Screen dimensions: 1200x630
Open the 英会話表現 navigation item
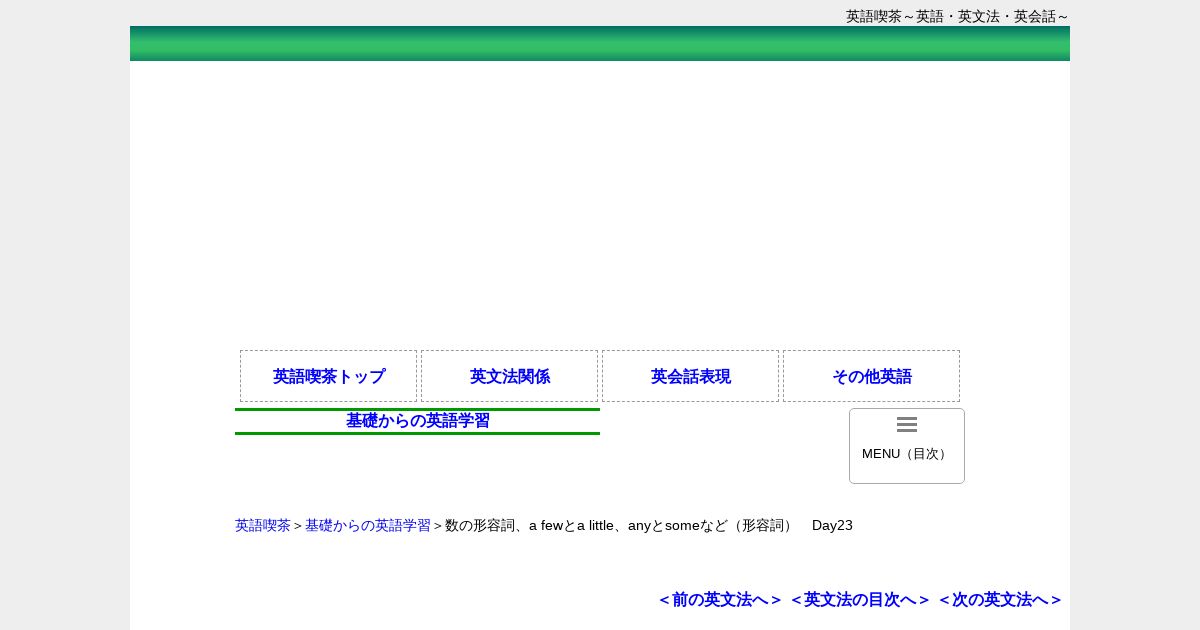[x=690, y=377]
